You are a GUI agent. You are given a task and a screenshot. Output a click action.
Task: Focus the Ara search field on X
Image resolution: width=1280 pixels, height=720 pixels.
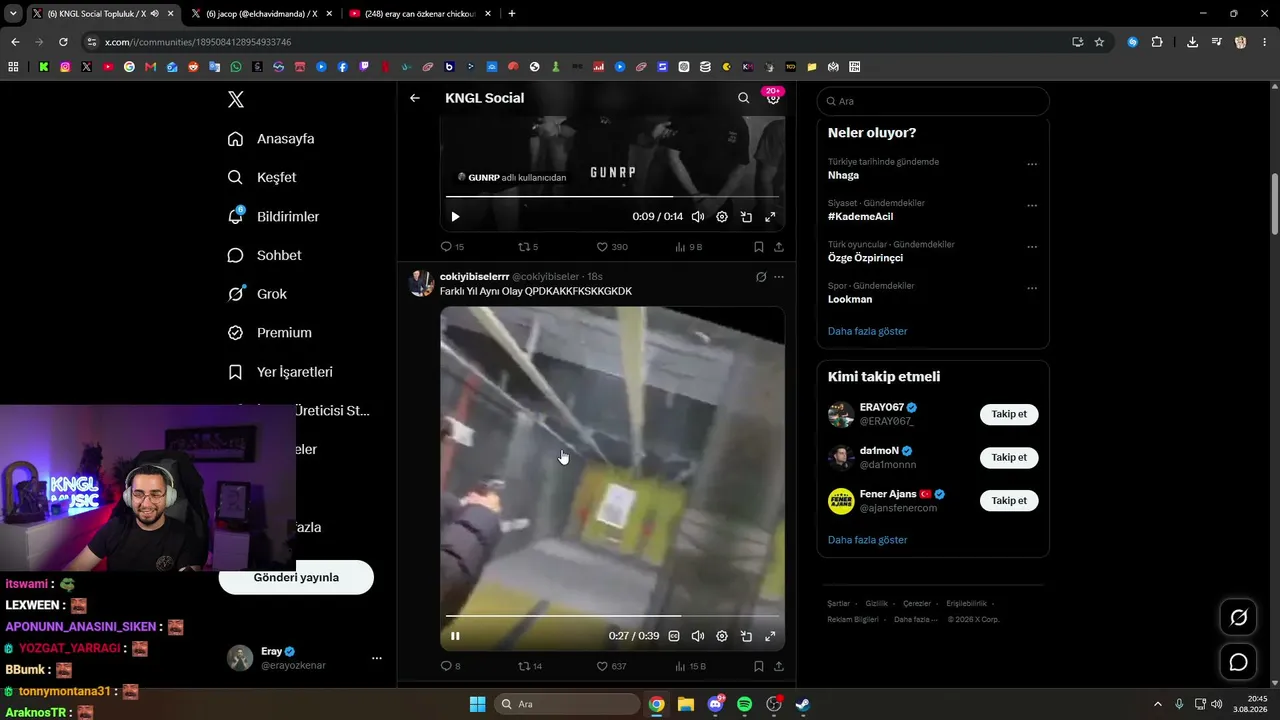pos(933,101)
